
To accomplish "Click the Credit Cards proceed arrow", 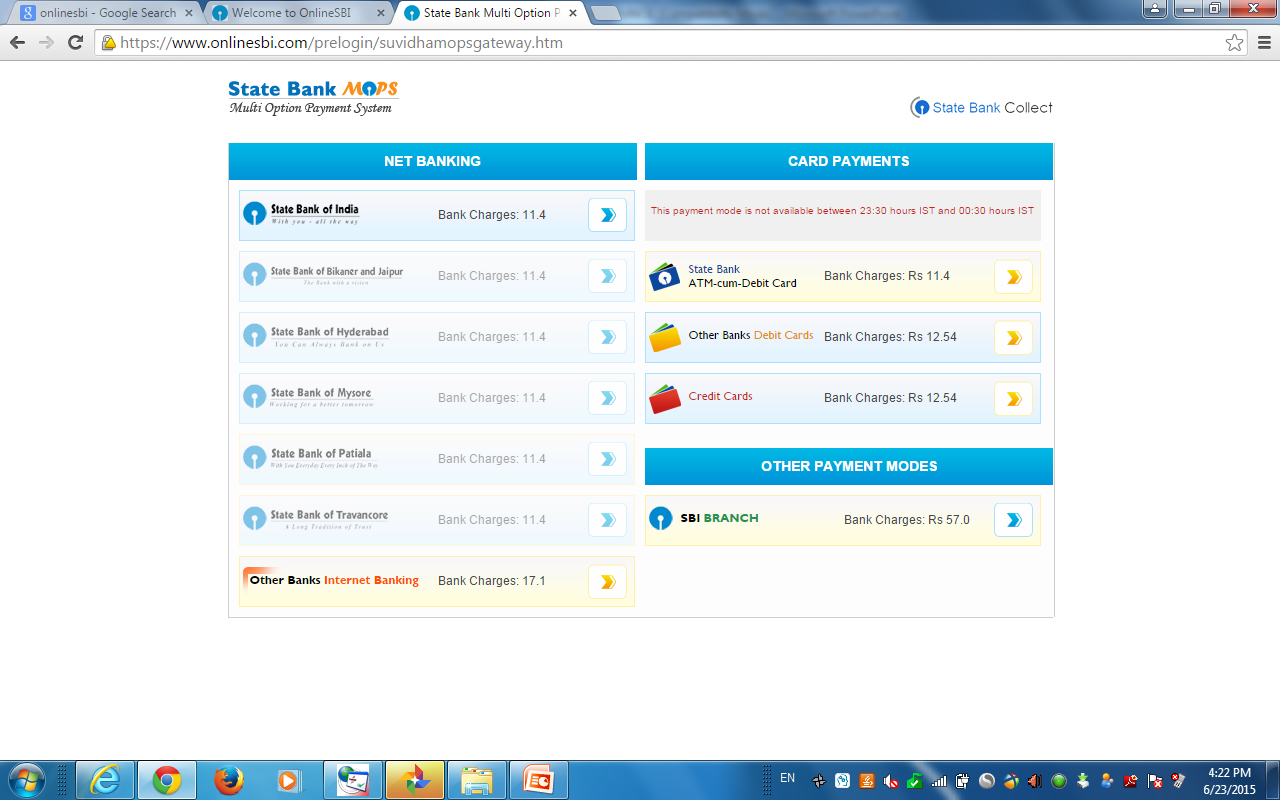I will [x=1013, y=399].
